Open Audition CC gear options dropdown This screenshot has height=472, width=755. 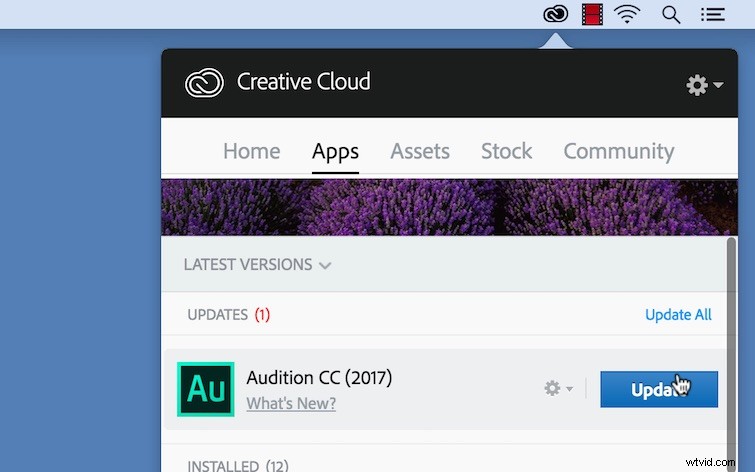pyautogui.click(x=558, y=388)
